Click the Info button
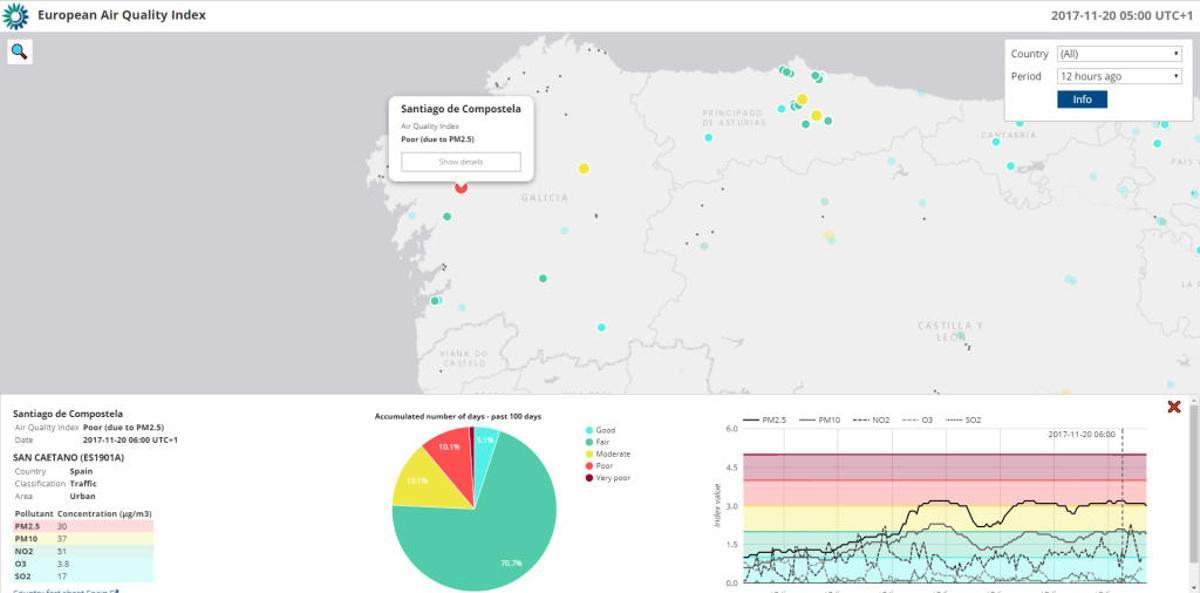Image resolution: width=1200 pixels, height=593 pixels. tap(1082, 99)
